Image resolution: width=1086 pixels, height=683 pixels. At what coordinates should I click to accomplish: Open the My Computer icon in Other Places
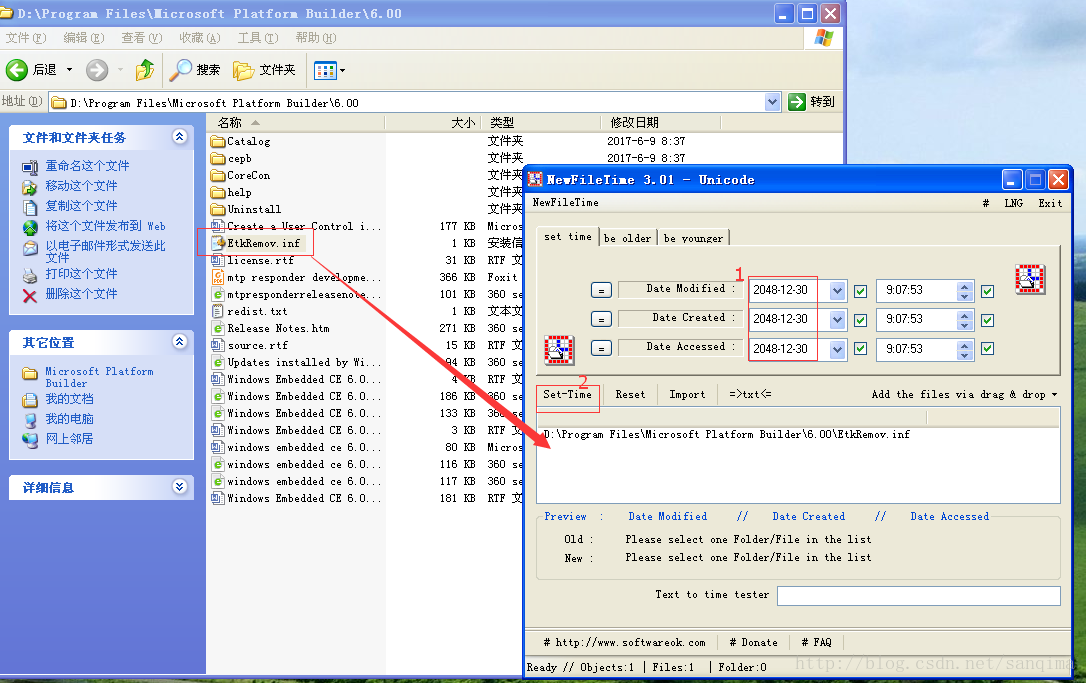click(30, 420)
